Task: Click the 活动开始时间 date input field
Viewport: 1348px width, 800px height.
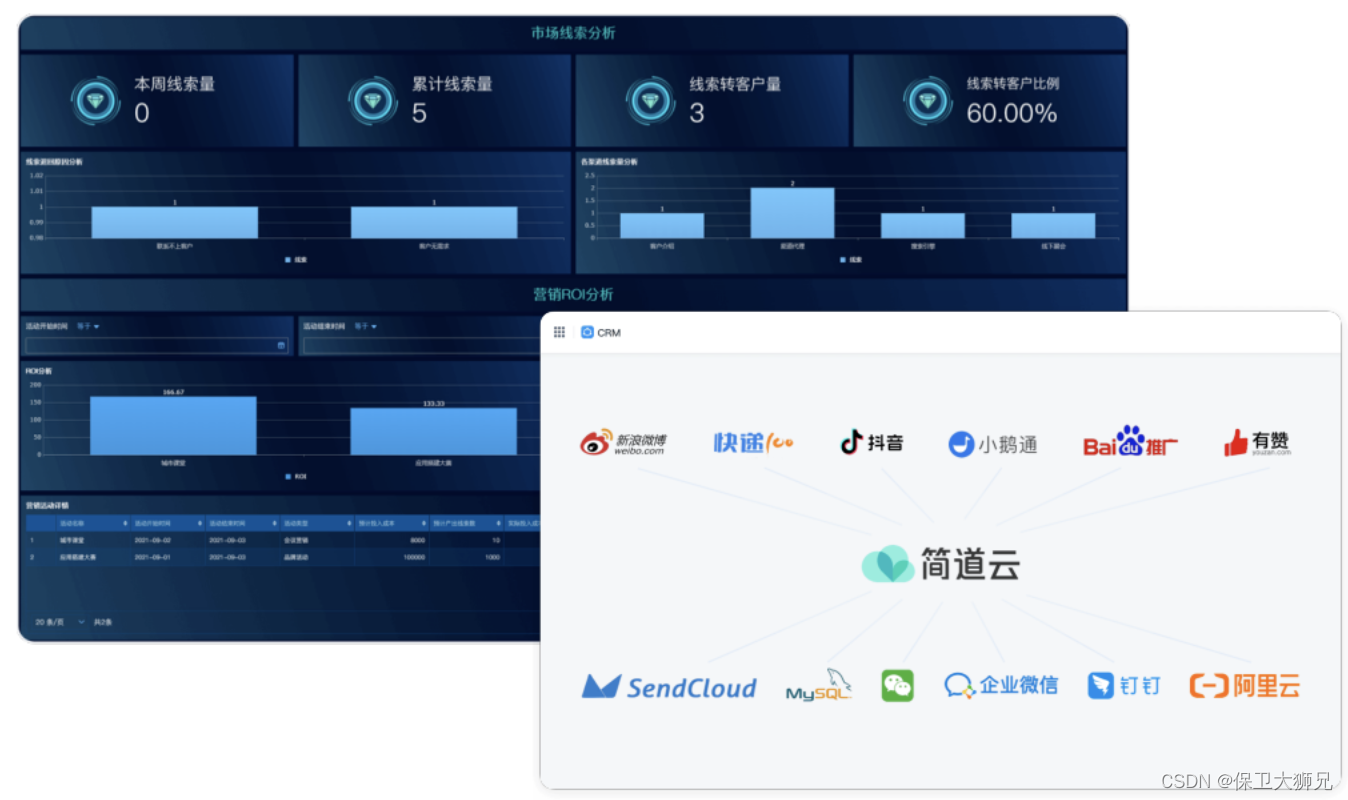Action: tap(156, 346)
